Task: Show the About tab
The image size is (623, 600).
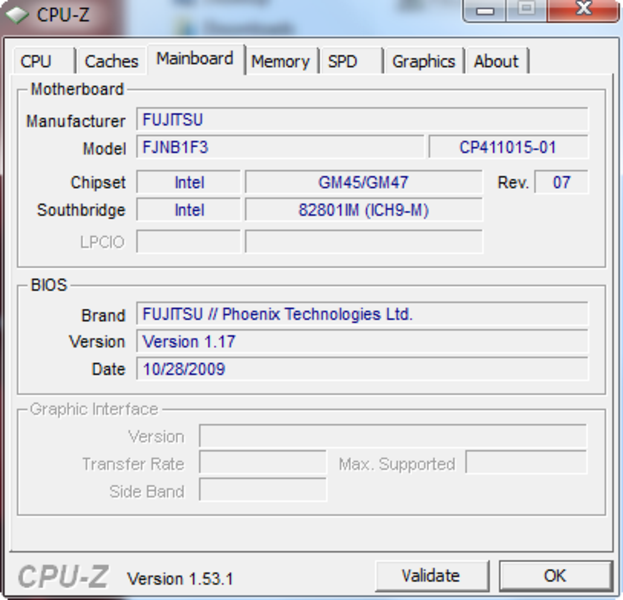Action: pos(497,62)
